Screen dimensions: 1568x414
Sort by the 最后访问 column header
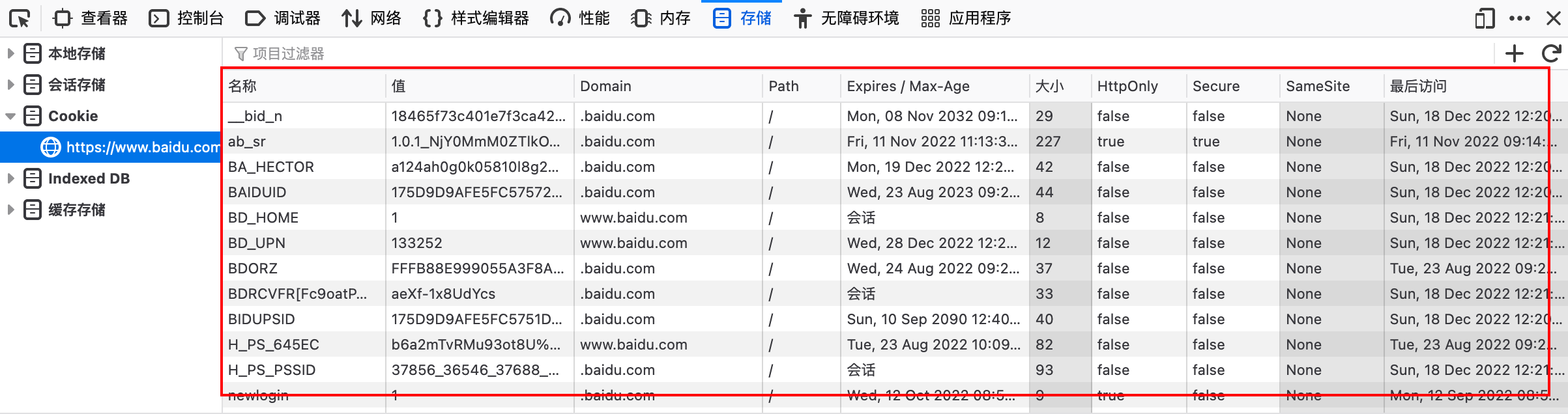coord(1475,86)
